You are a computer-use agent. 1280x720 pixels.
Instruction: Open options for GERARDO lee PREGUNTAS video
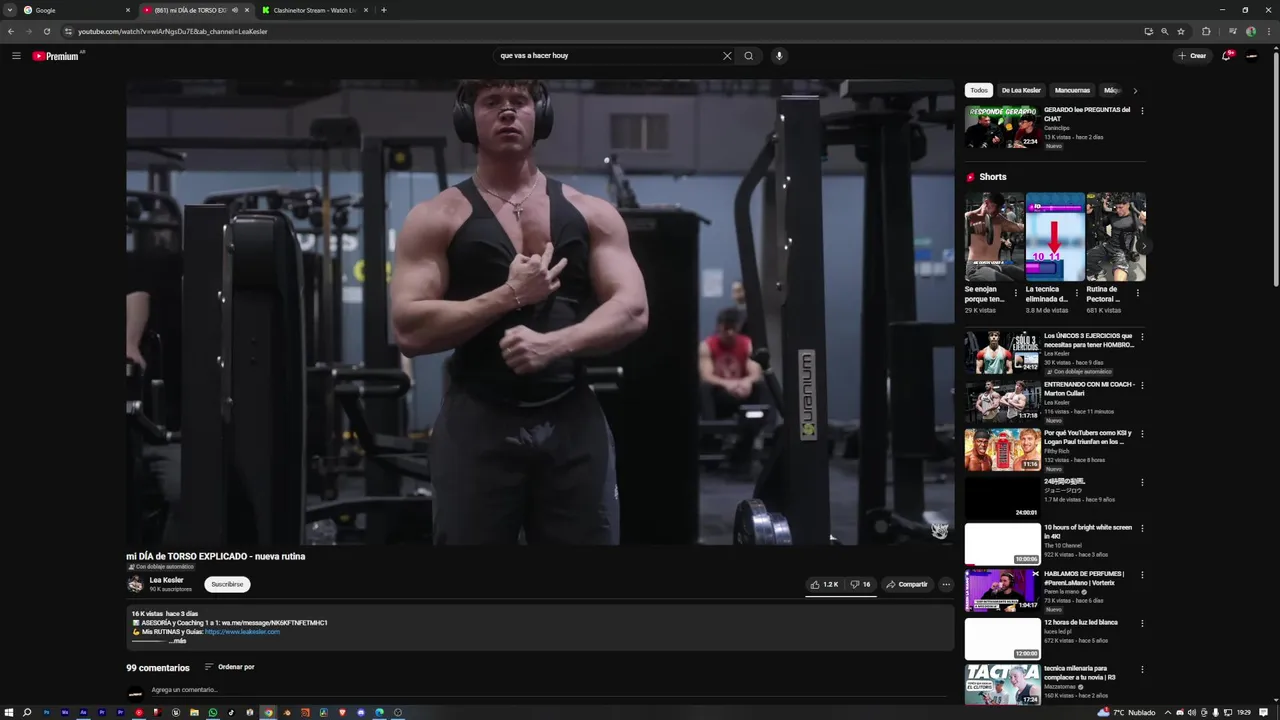(x=1142, y=111)
